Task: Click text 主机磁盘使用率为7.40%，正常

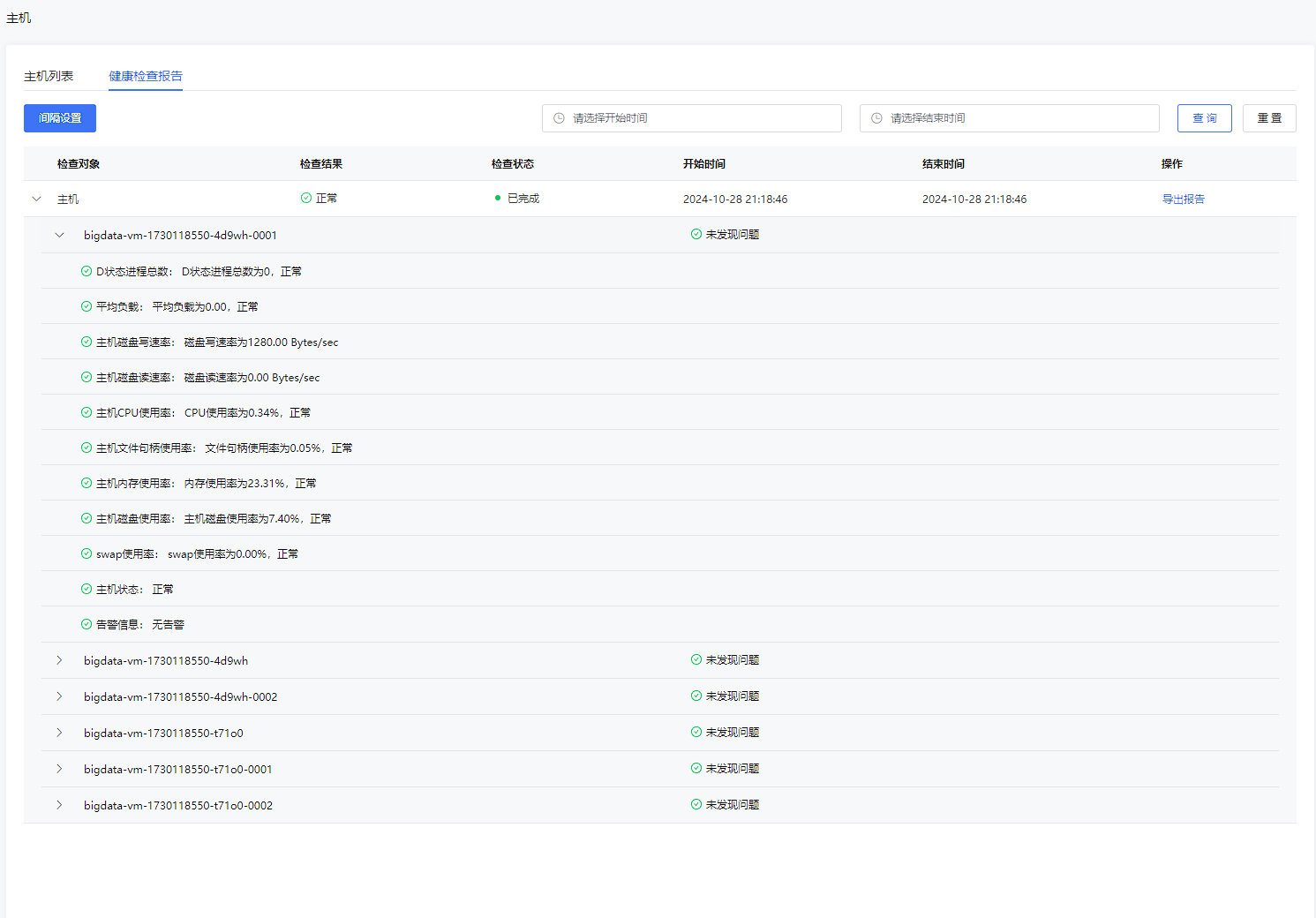Action: click(258, 519)
